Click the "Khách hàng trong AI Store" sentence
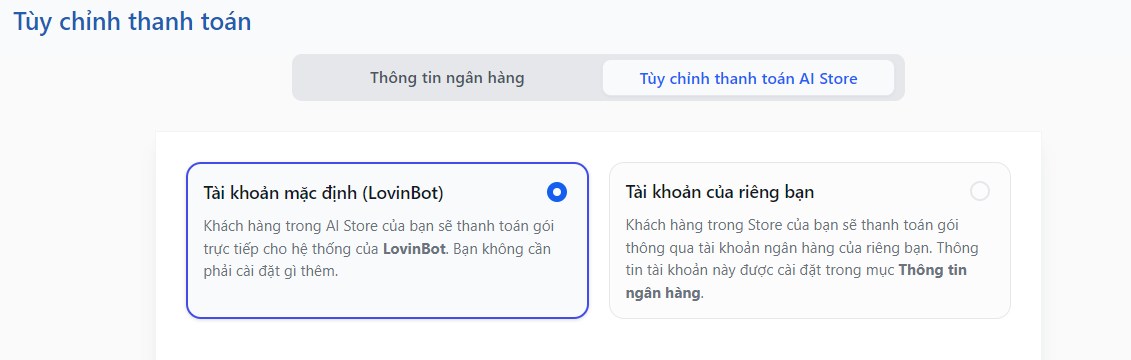This screenshot has height=360, width=1131. (x=380, y=226)
